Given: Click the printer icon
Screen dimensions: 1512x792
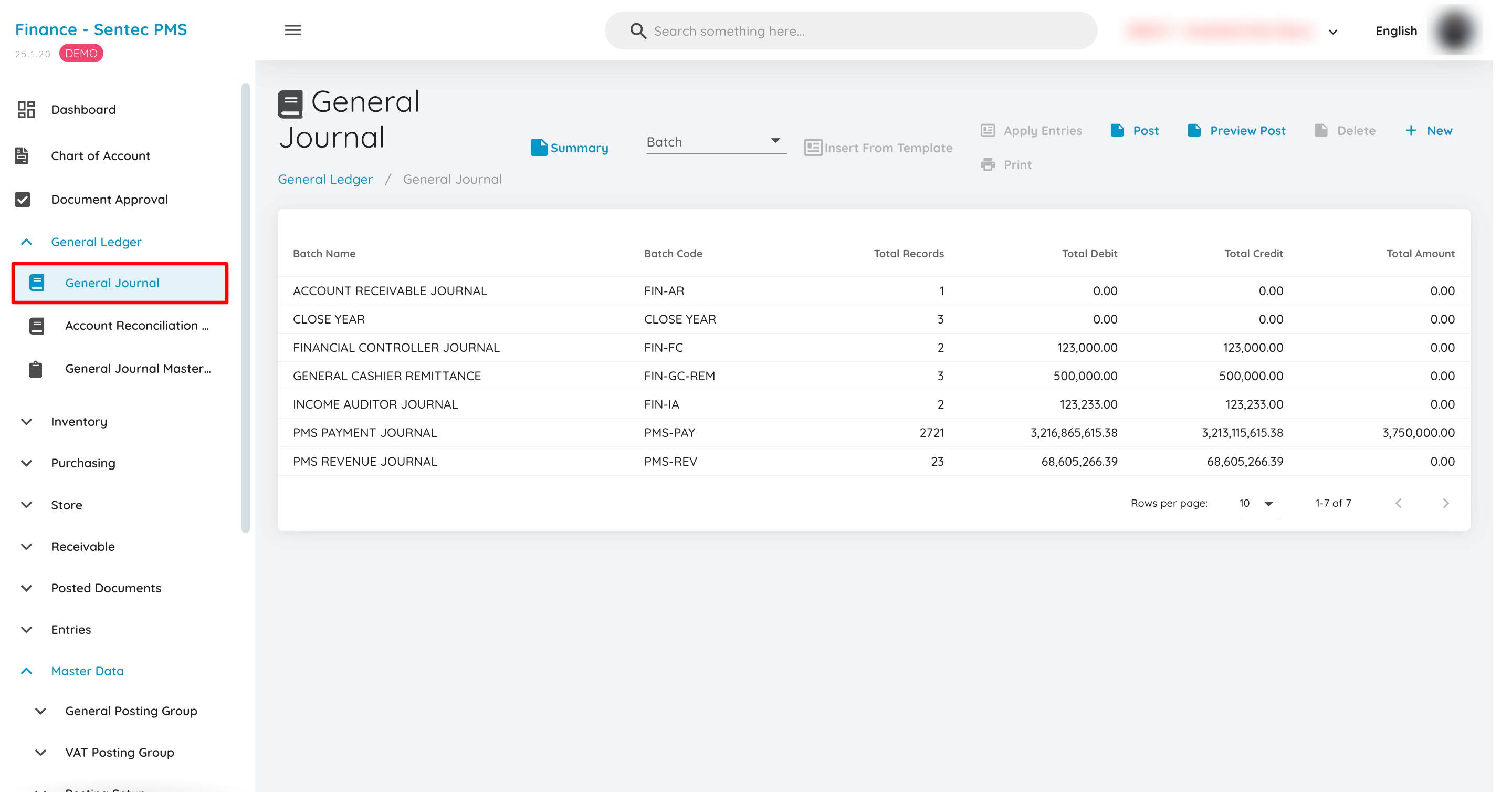Looking at the screenshot, I should tap(988, 164).
